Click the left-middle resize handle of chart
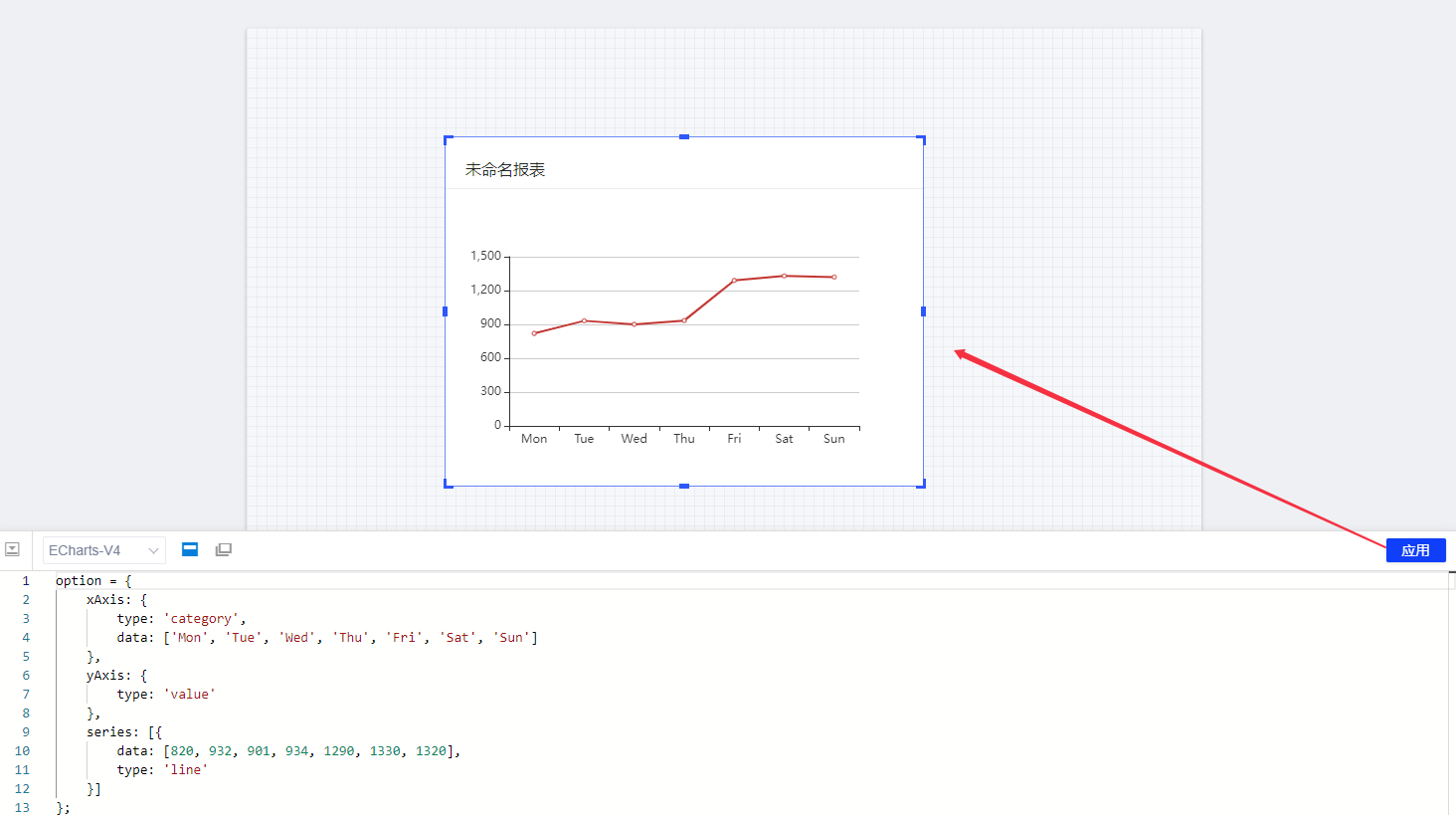The height and width of the screenshot is (815, 1456). click(x=446, y=311)
